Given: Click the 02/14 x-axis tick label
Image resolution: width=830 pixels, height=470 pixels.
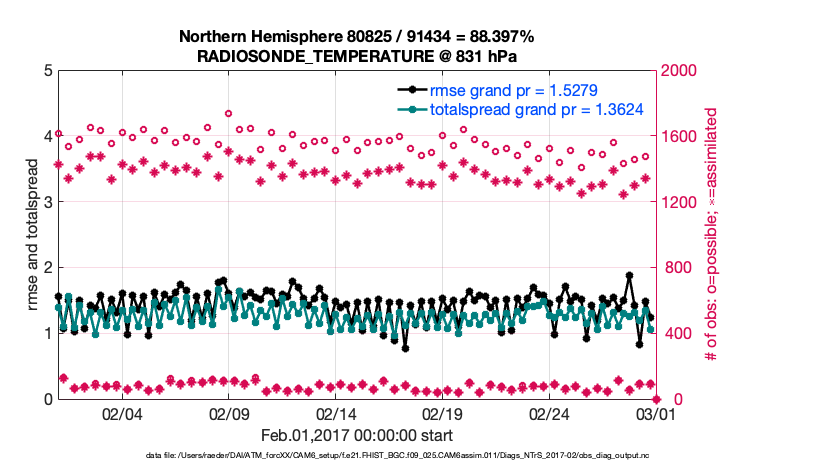Looking at the screenshot, I should [336, 414].
